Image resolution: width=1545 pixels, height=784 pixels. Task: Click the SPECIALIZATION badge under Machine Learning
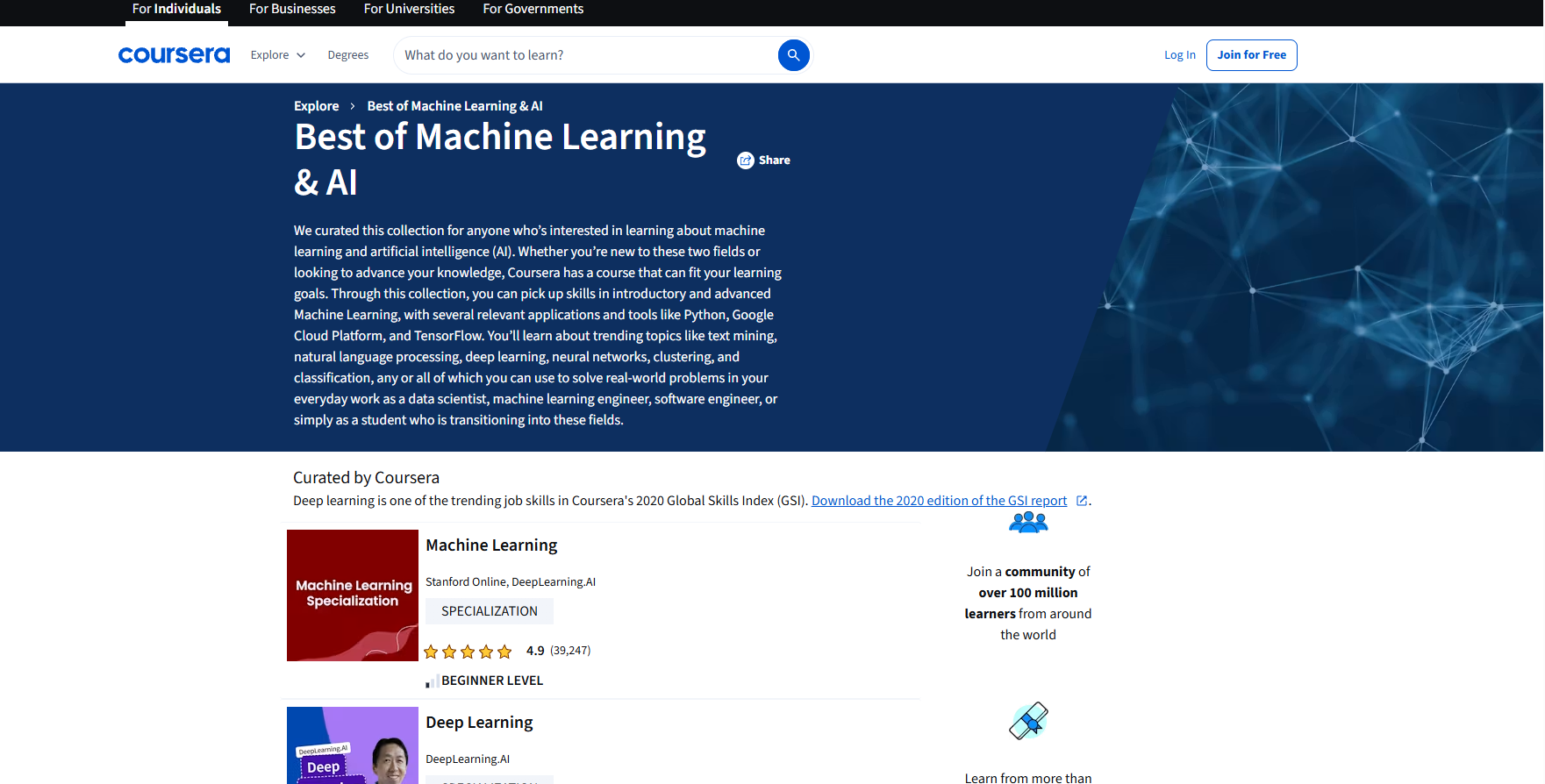(490, 611)
